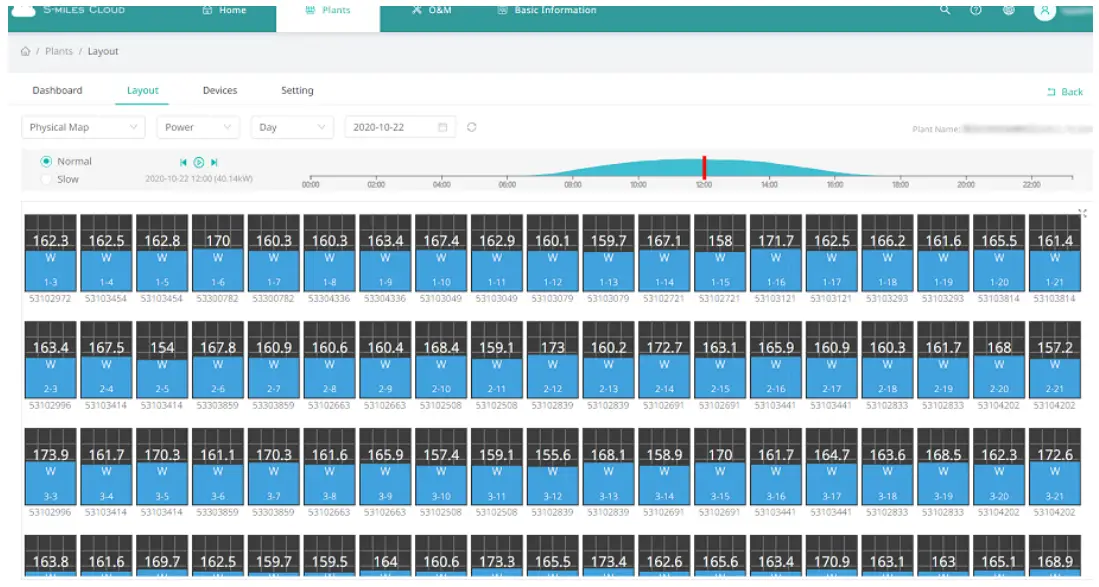Select the Slow playback speed radio
This screenshot has width=1099, height=587.
pos(46,180)
